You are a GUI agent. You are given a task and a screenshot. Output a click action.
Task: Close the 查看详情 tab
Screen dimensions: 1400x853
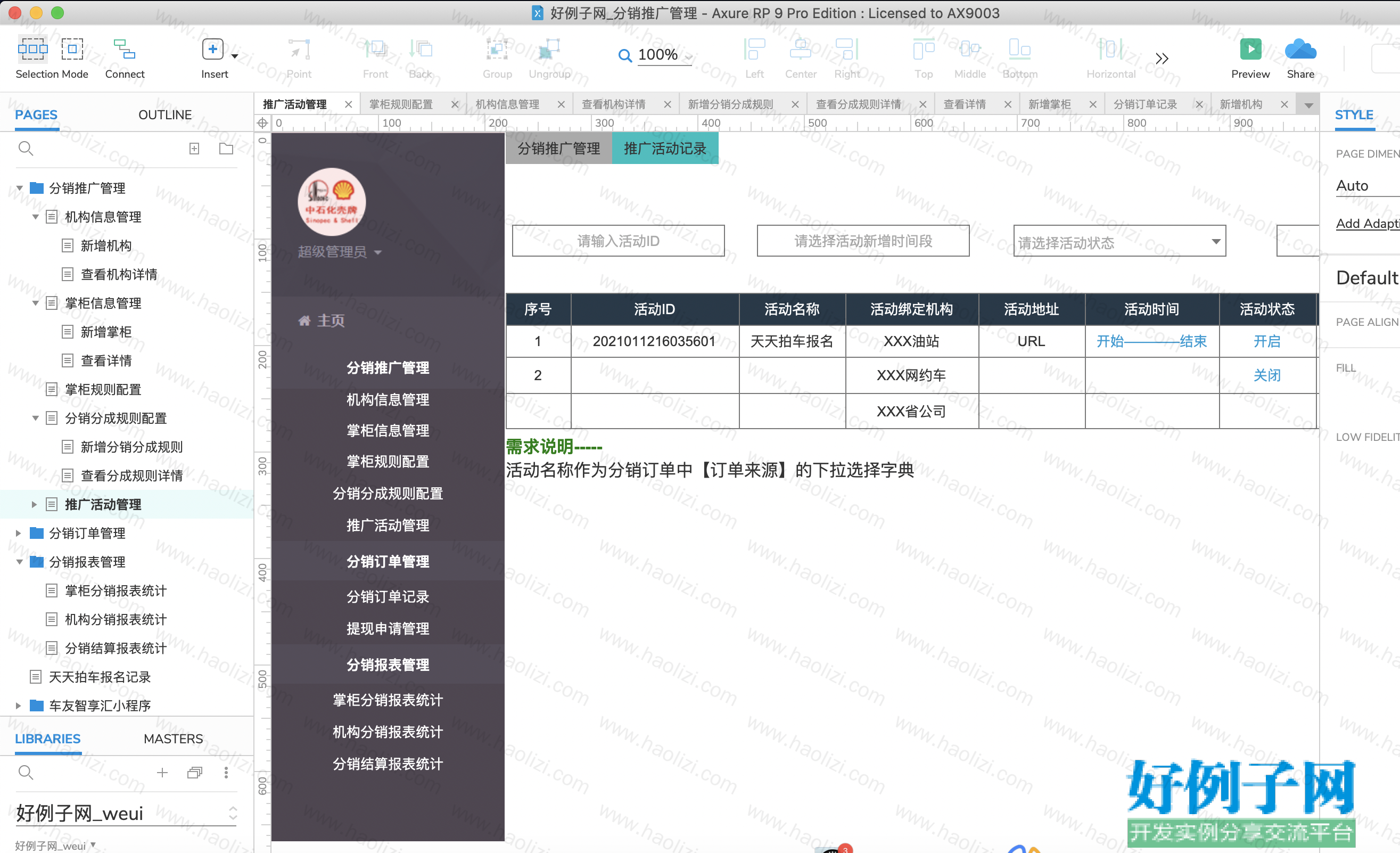(x=1007, y=104)
